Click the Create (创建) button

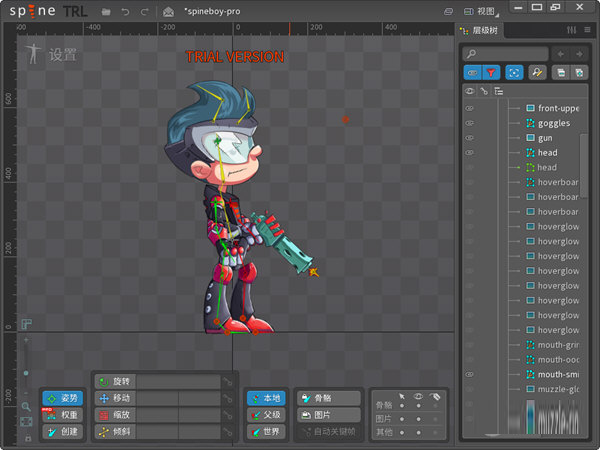63,431
